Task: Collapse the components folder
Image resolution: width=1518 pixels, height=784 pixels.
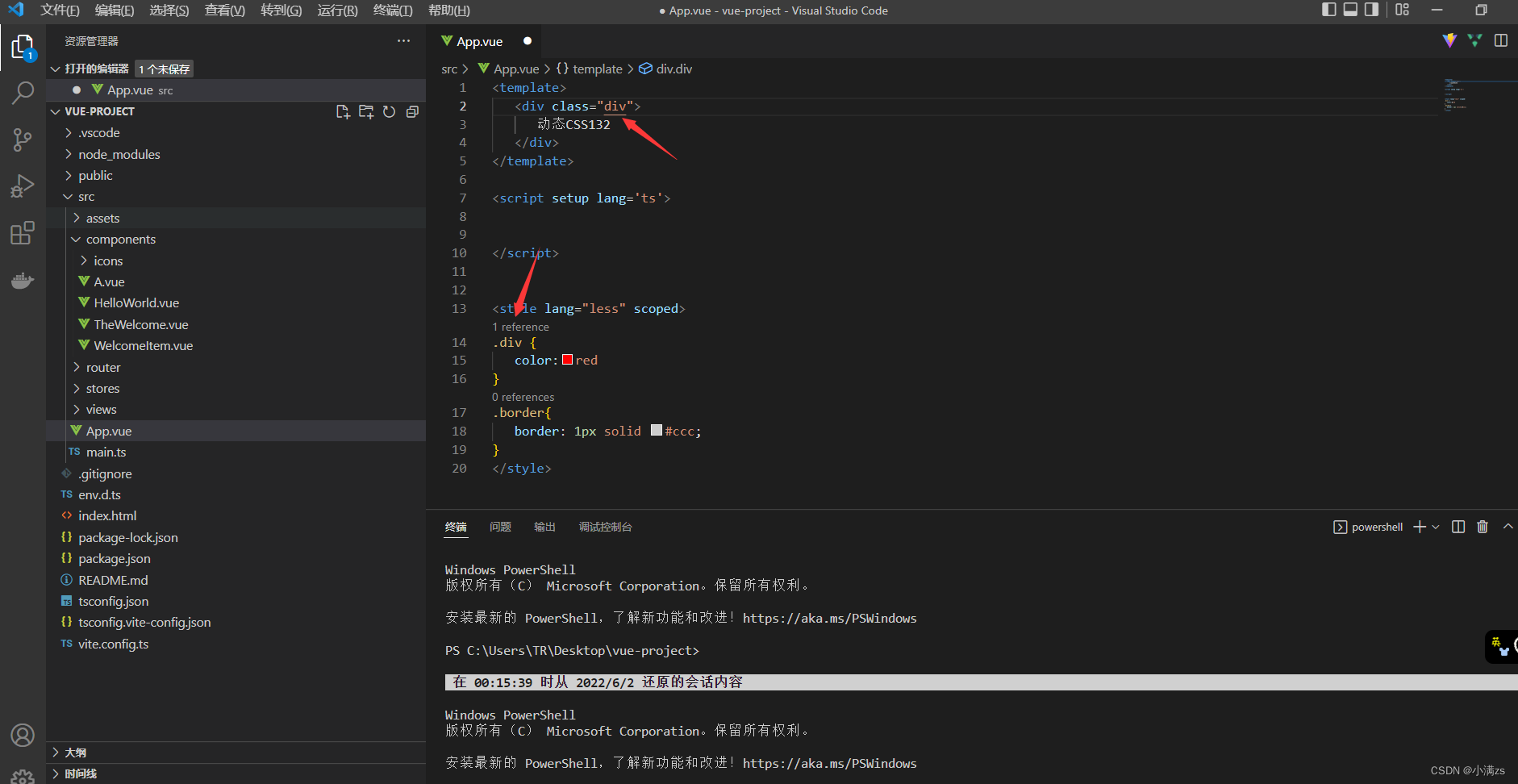Action: pos(77,240)
